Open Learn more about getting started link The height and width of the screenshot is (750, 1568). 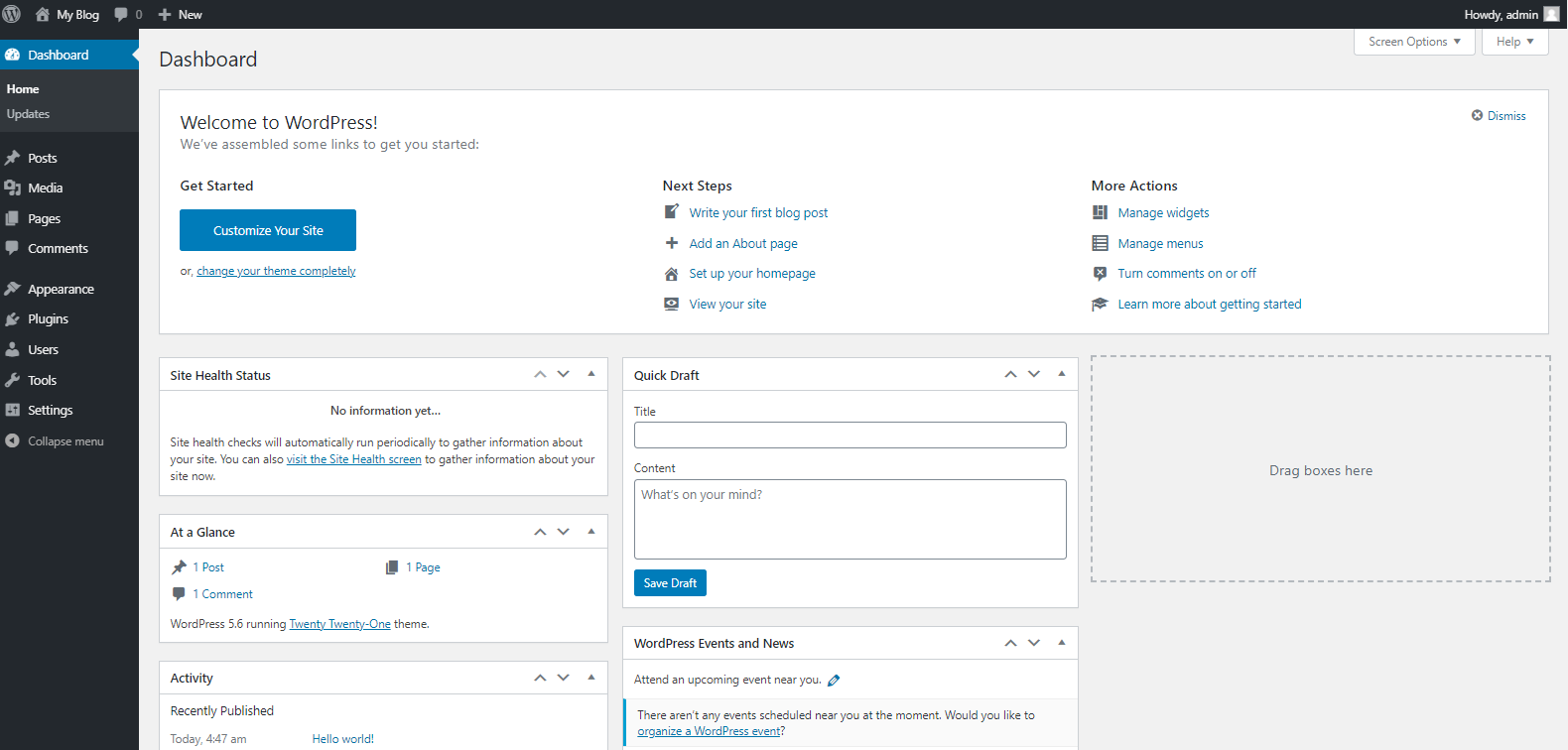(1210, 304)
